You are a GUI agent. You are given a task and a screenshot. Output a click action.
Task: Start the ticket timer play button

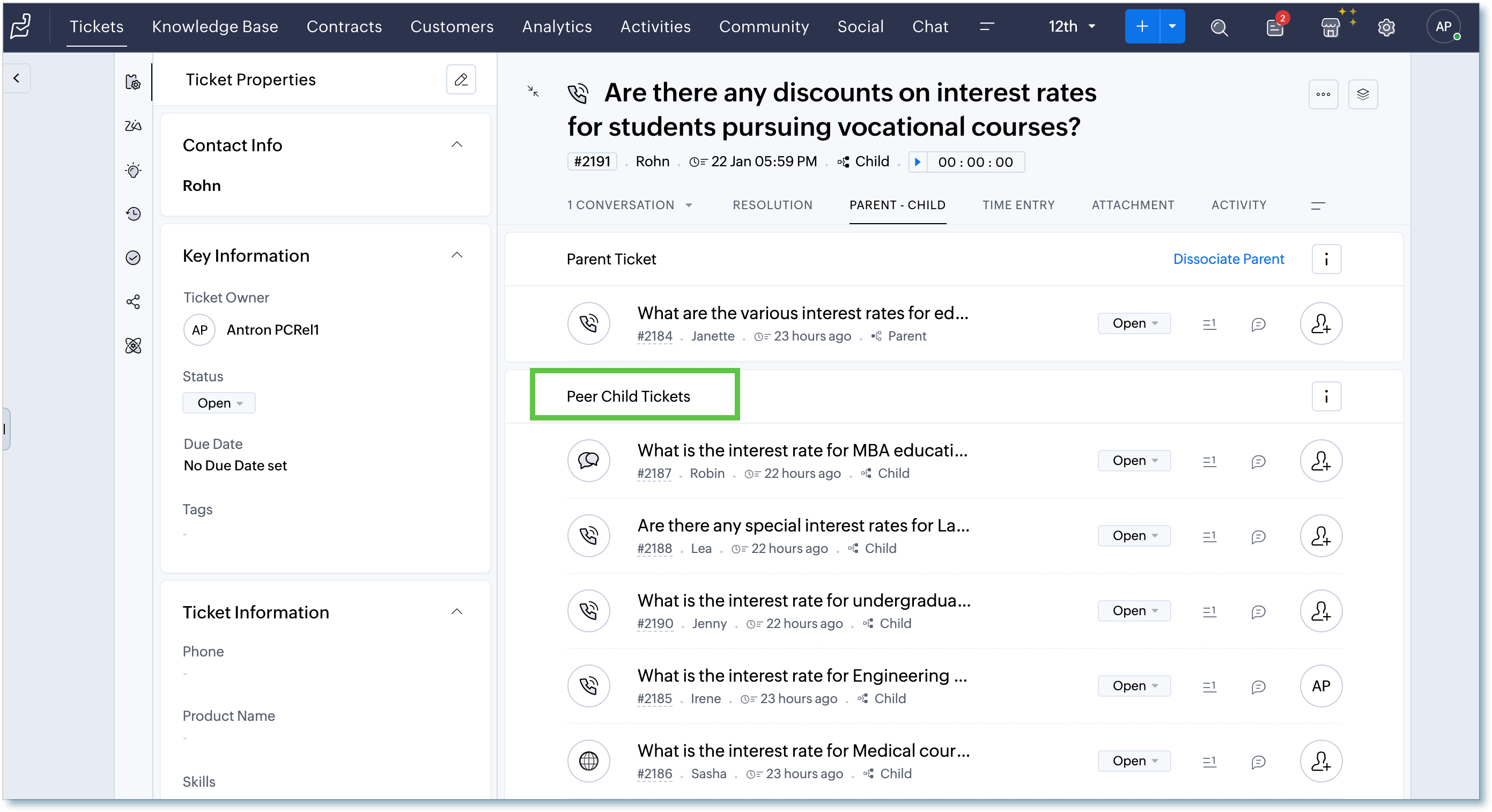pos(918,162)
